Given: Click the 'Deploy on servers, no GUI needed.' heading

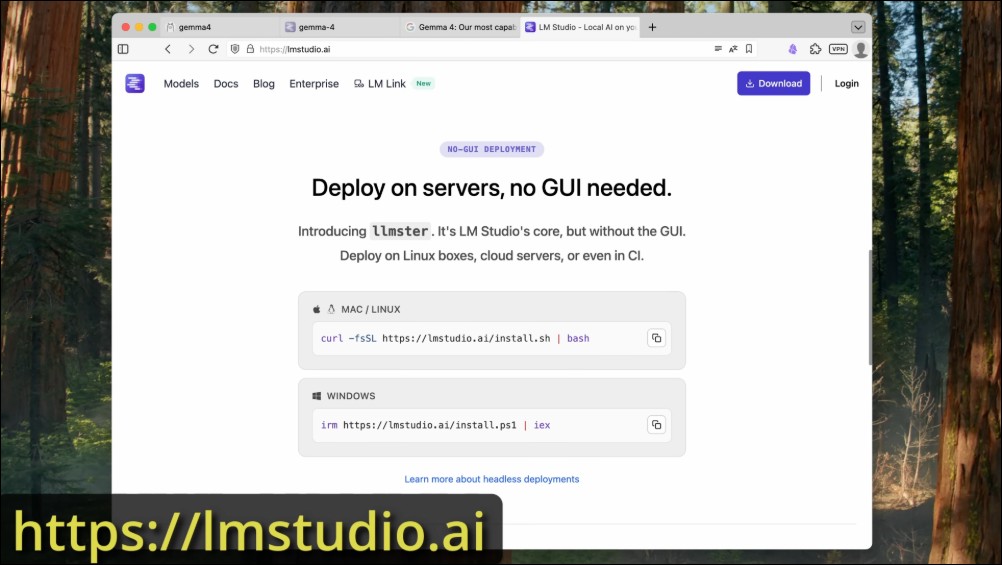Looking at the screenshot, I should click(491, 188).
